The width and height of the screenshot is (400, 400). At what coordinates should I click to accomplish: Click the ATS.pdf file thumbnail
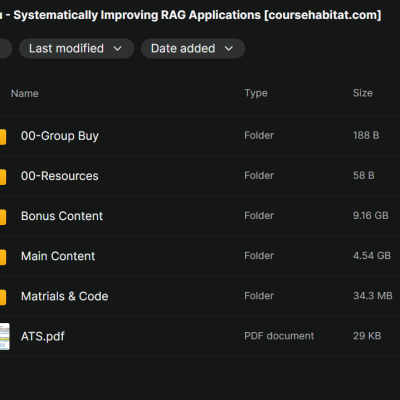click(x=5, y=336)
